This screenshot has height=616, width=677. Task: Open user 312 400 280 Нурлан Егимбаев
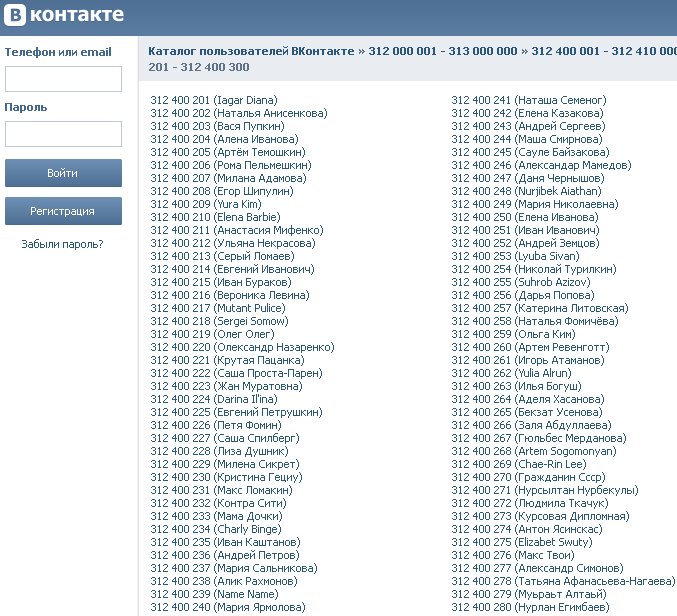530,607
